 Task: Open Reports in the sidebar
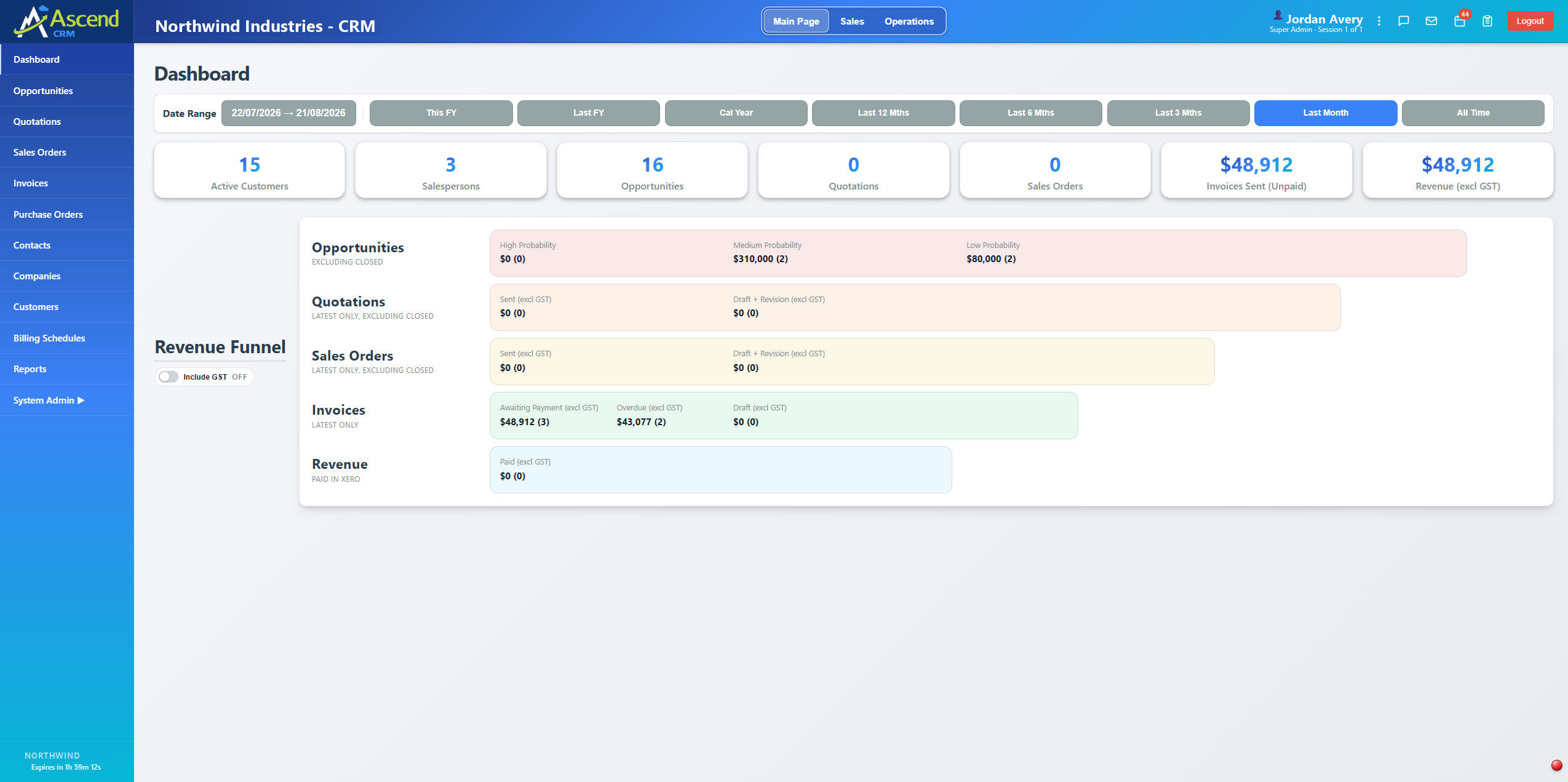pos(67,369)
